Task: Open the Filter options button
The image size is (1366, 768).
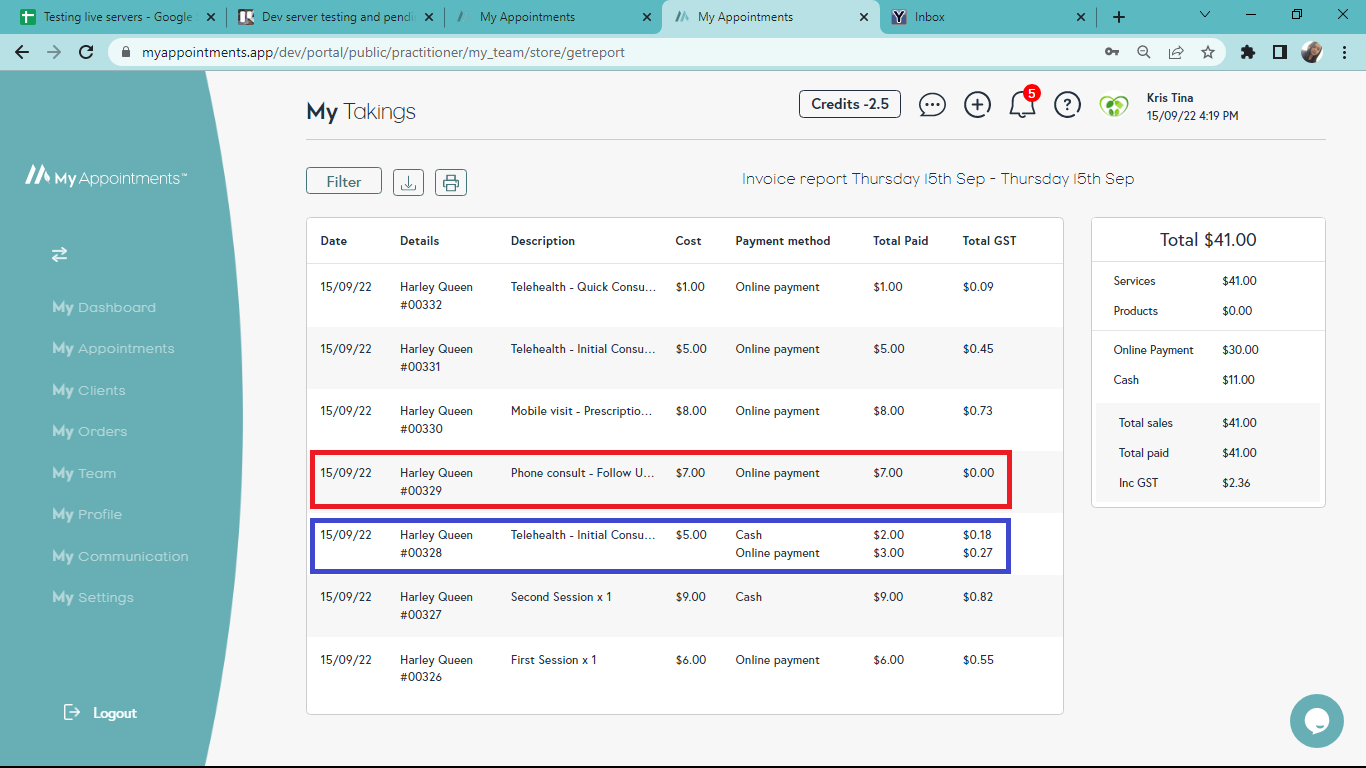Action: 344,181
